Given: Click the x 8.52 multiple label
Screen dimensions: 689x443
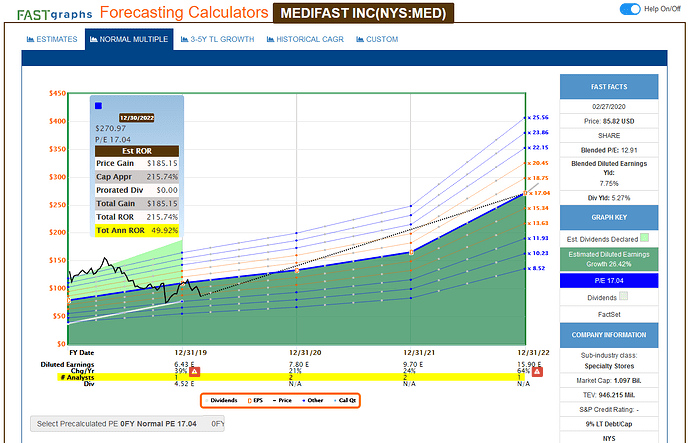Looking at the screenshot, I should click(537, 268).
